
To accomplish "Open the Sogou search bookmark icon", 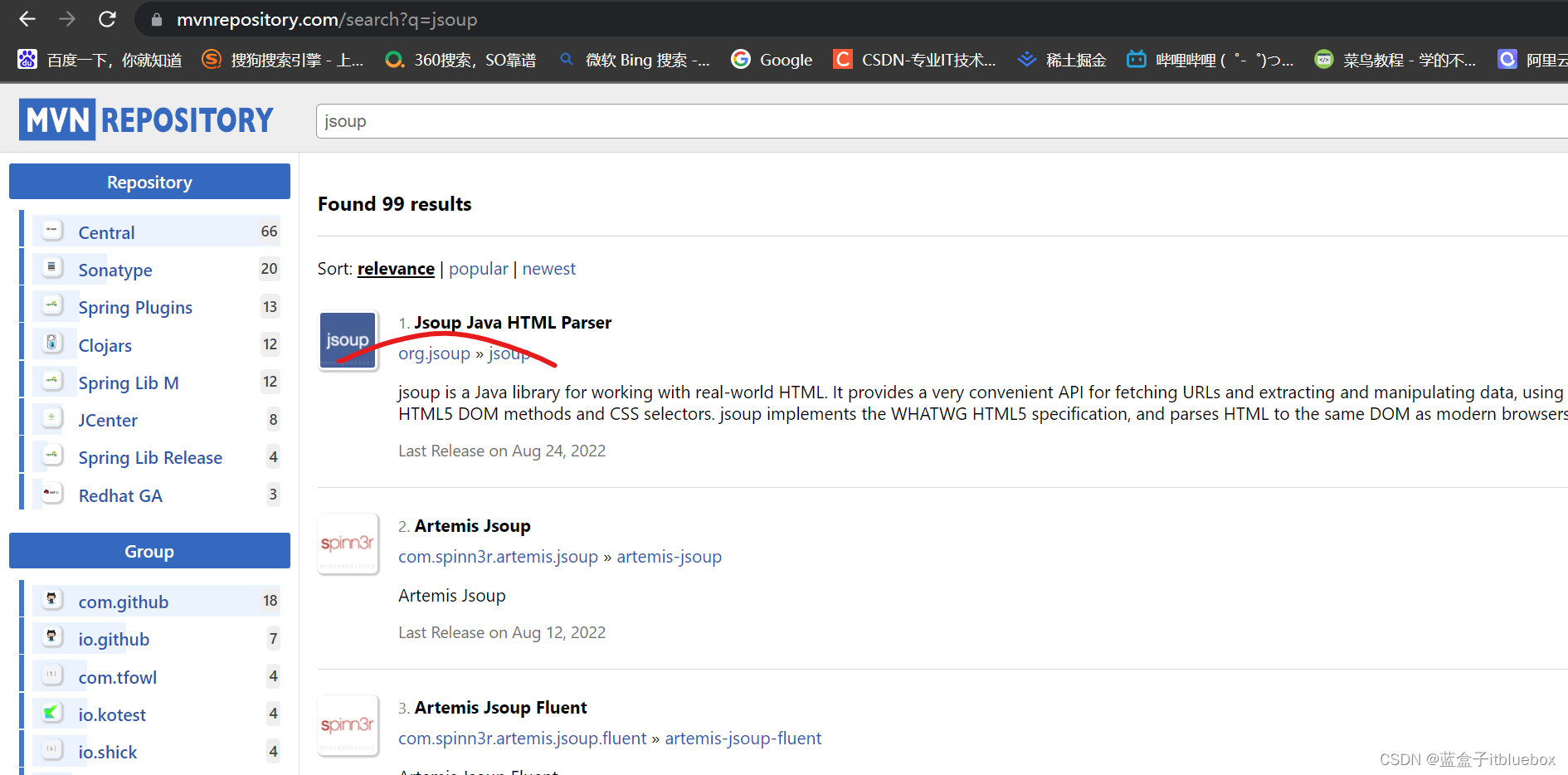I will point(212,60).
